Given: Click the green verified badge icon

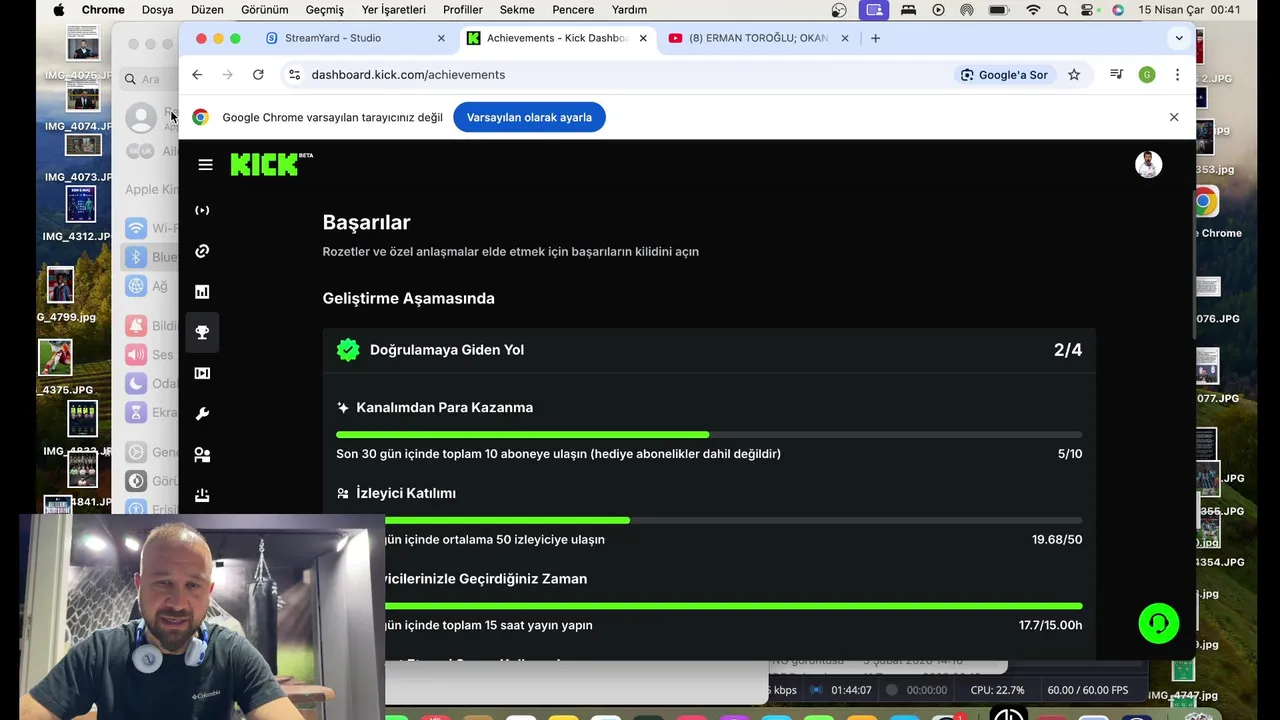Looking at the screenshot, I should tap(348, 350).
